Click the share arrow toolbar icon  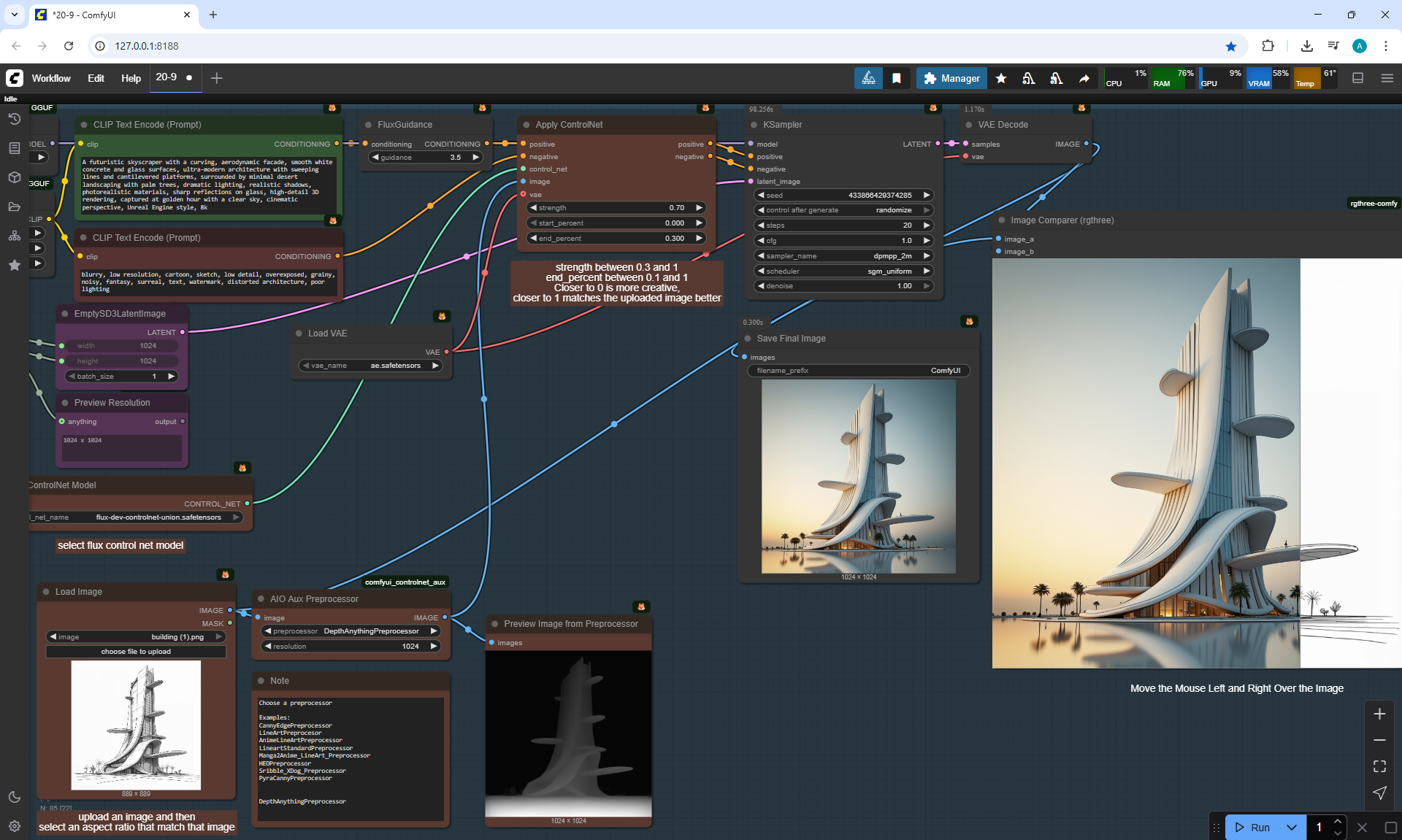(x=1084, y=78)
